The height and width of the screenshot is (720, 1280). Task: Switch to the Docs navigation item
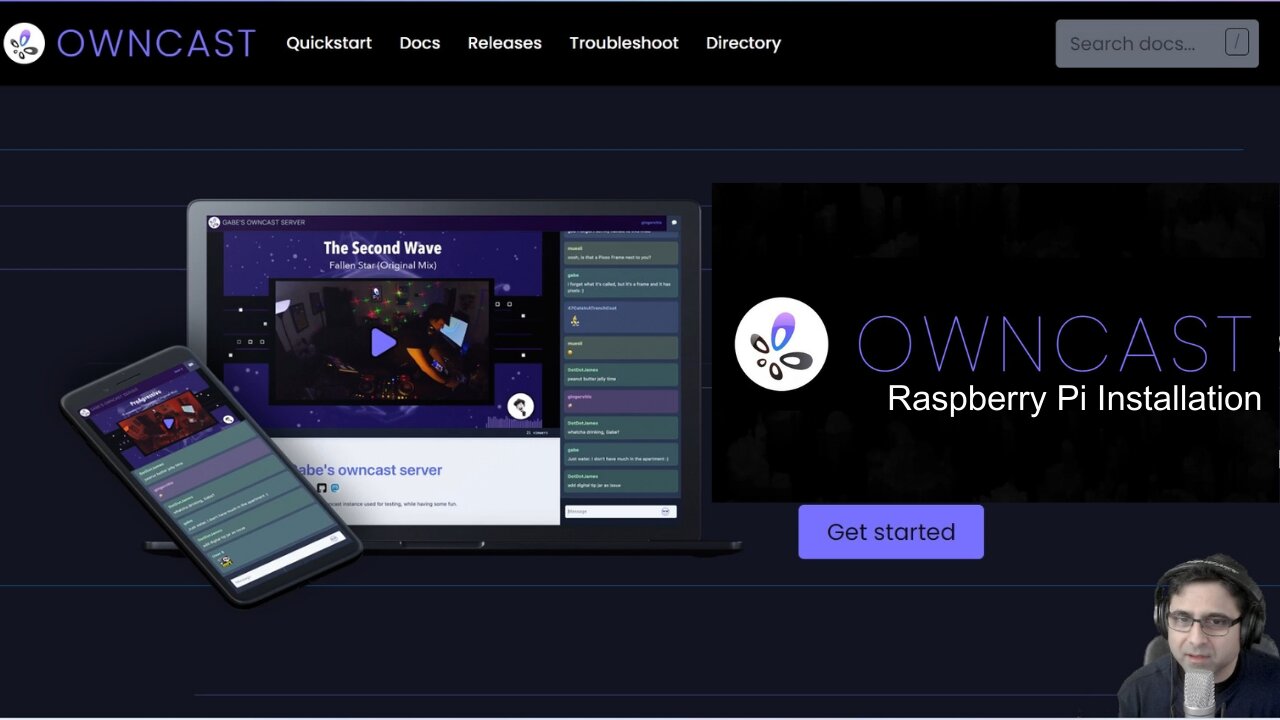tap(419, 42)
